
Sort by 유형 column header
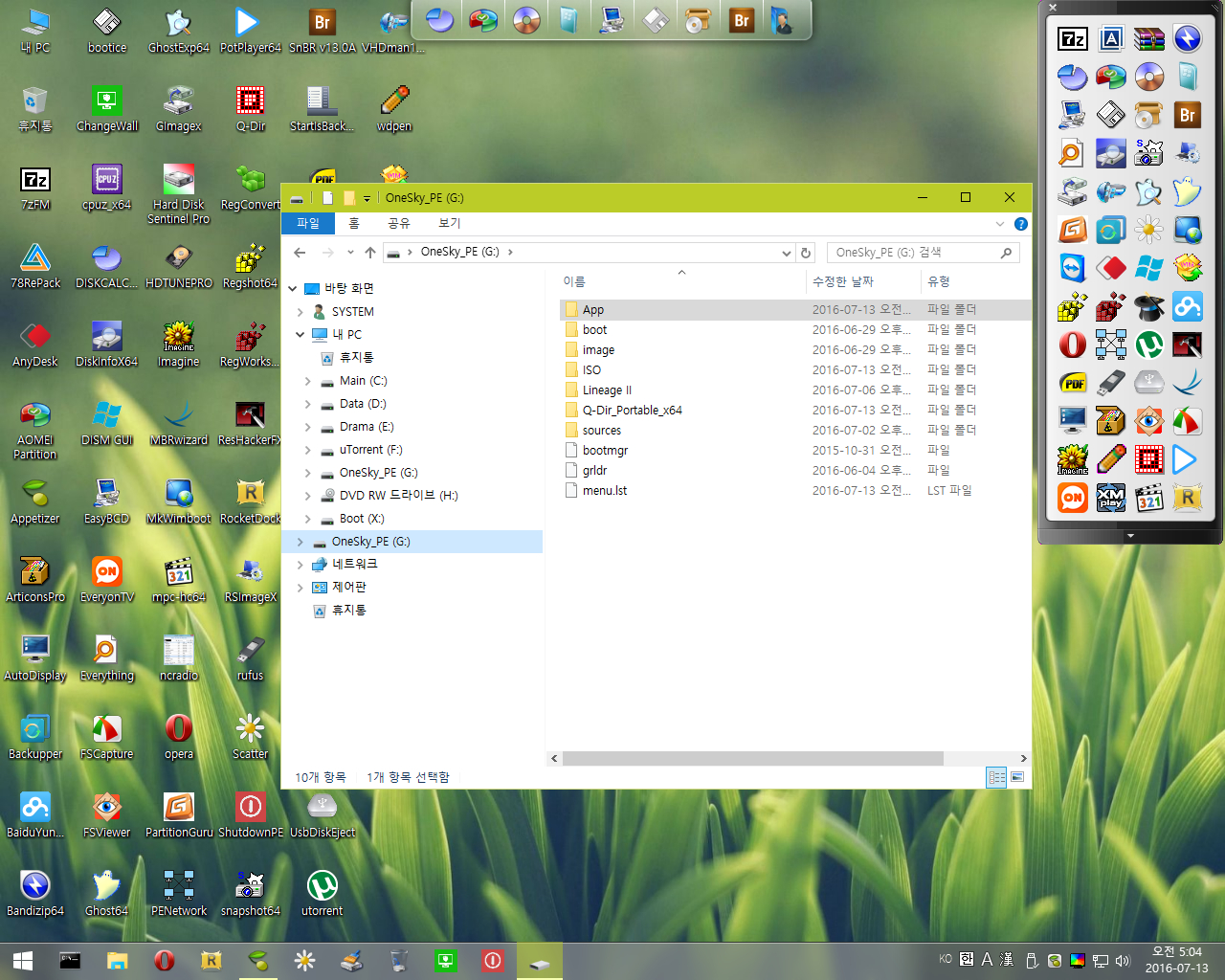(975, 281)
